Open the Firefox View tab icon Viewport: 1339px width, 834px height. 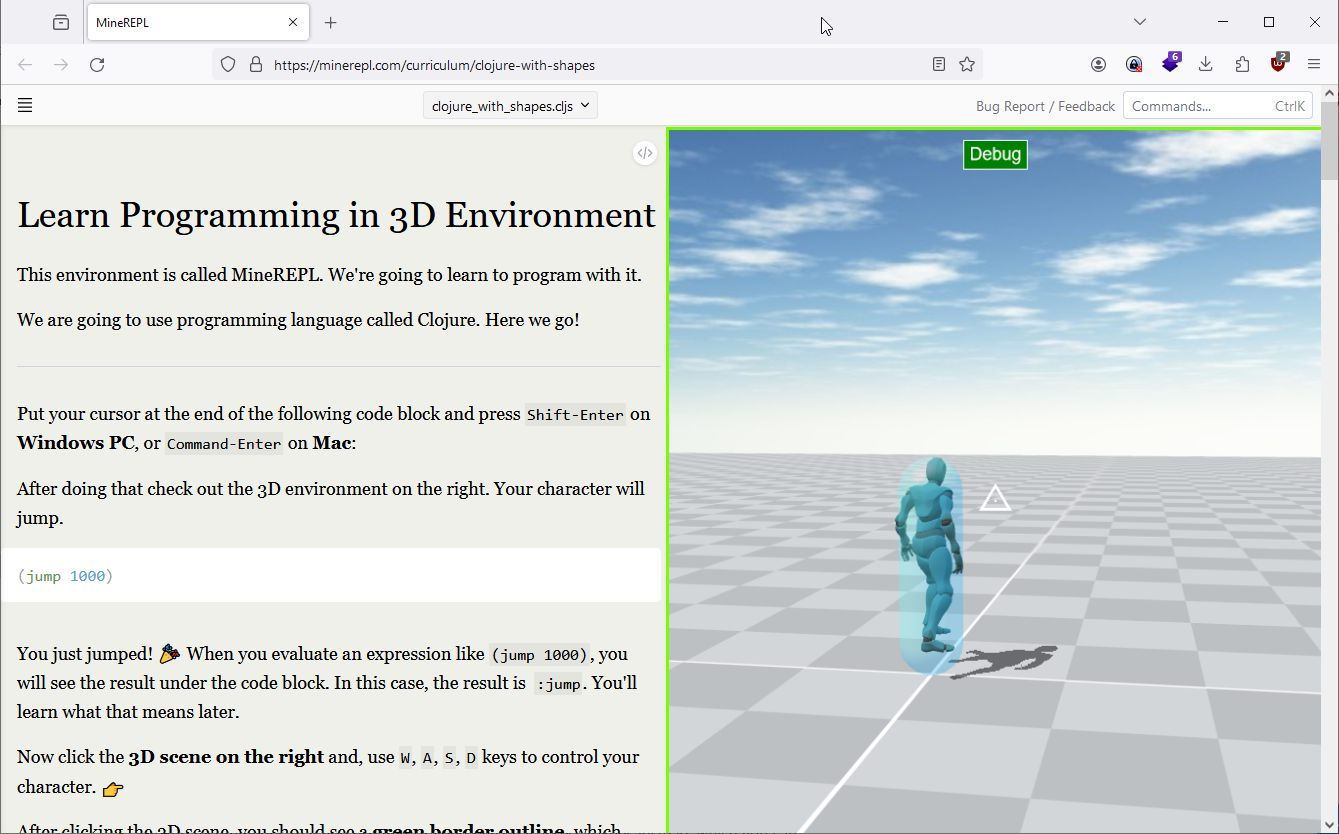[x=61, y=22]
